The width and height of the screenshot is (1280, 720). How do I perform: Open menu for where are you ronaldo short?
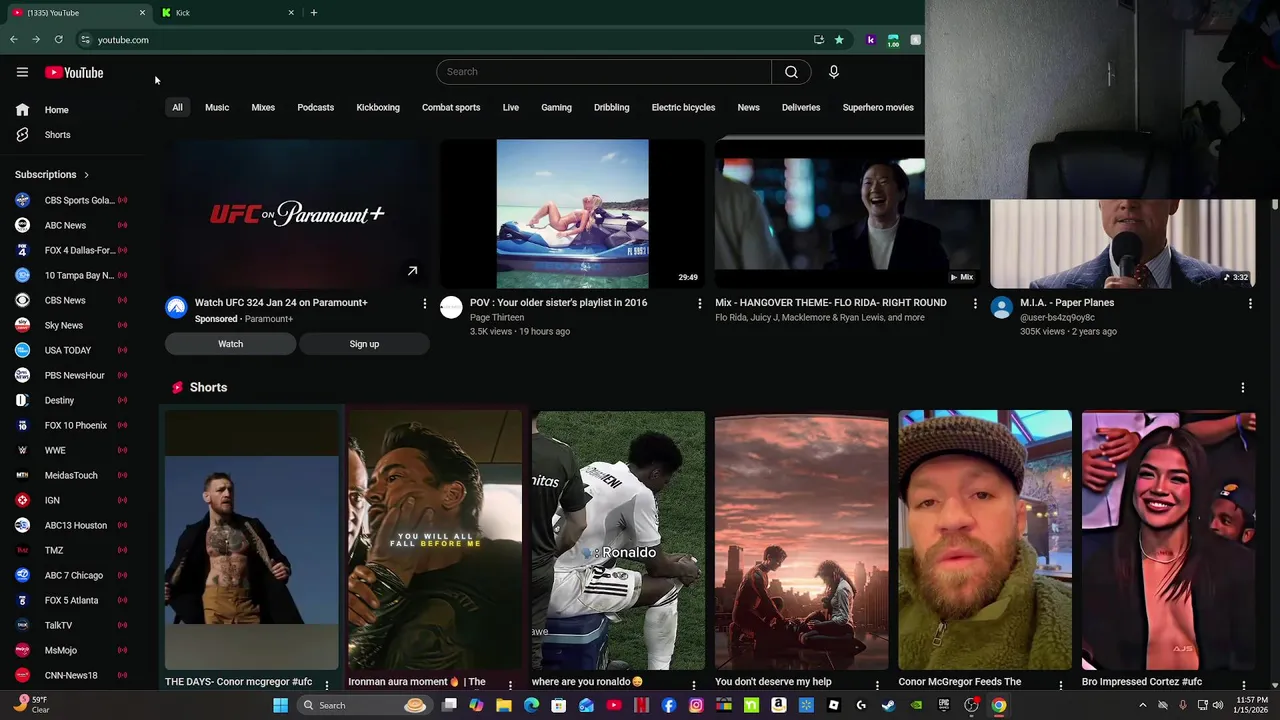click(x=694, y=685)
